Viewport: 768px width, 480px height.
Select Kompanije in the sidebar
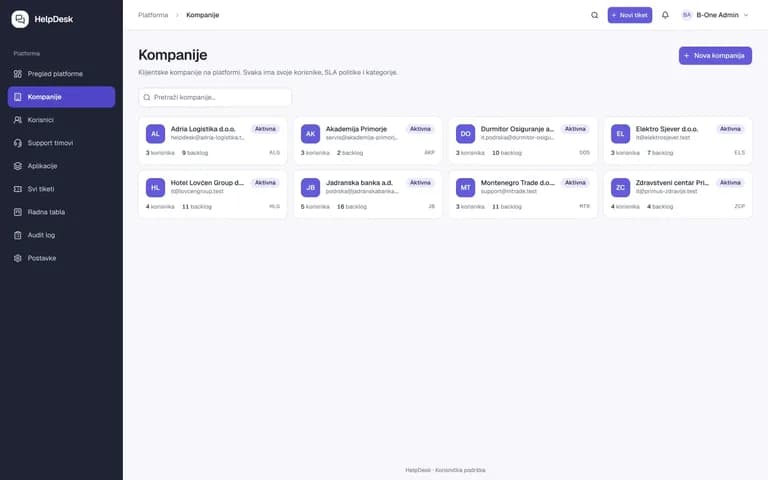(61, 97)
